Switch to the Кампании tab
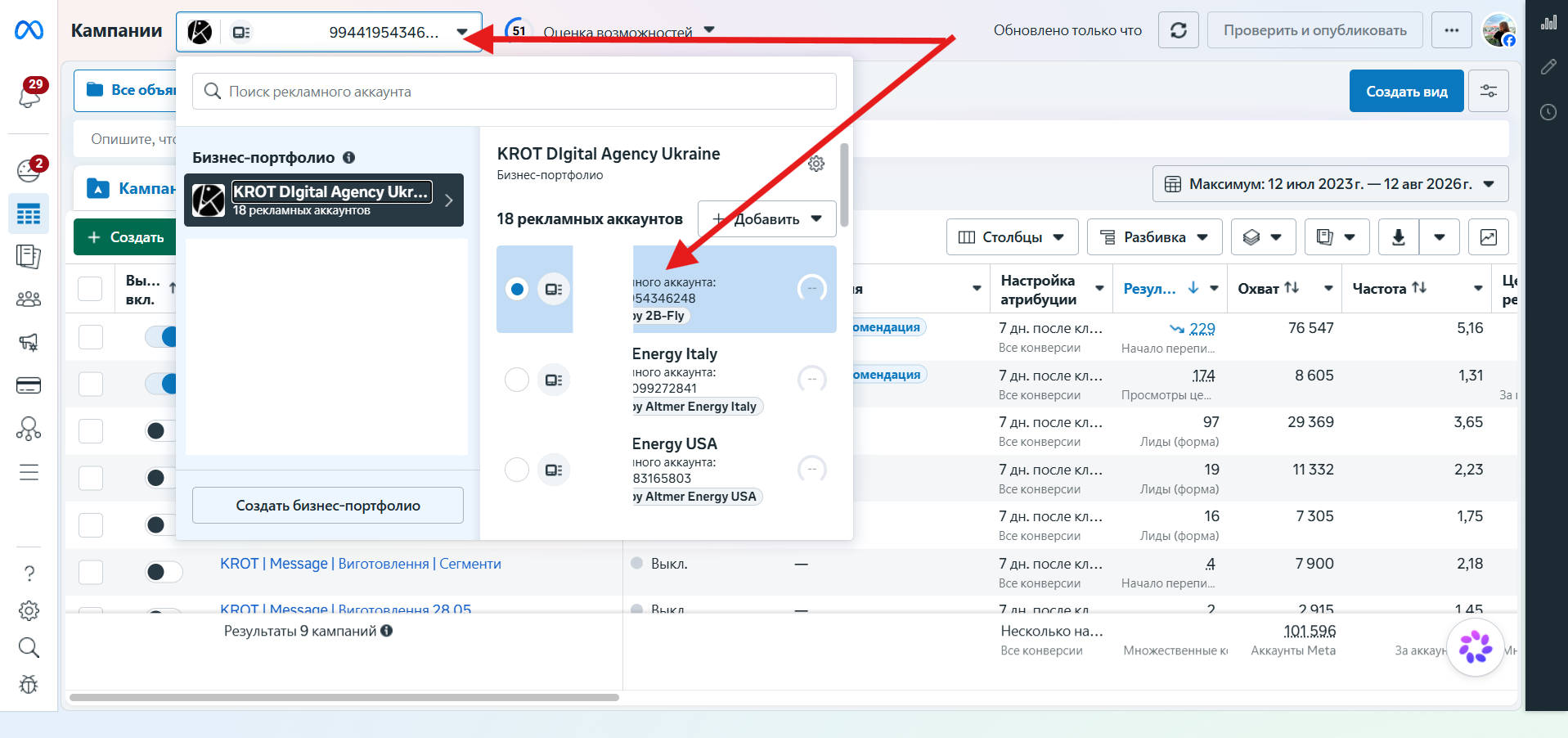The height and width of the screenshot is (738, 1568). coord(127,189)
